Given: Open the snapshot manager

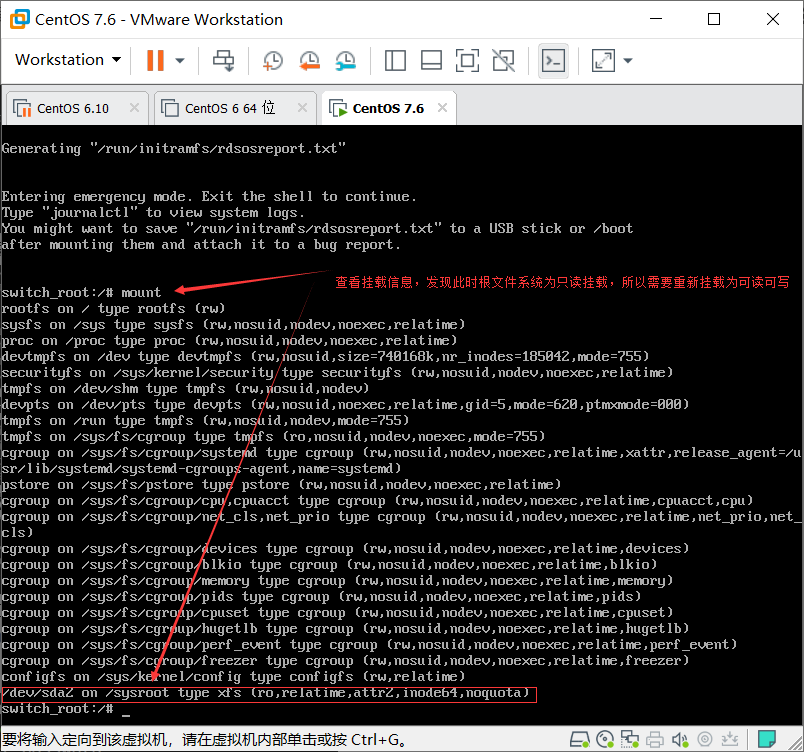Looking at the screenshot, I should click(x=346, y=60).
